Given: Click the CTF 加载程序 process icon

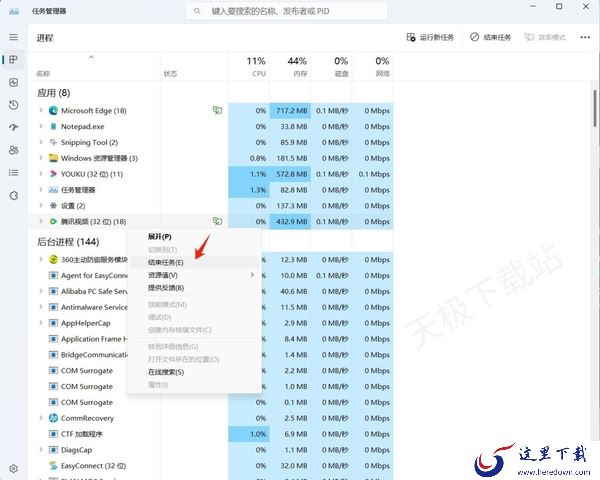Looking at the screenshot, I should pyautogui.click(x=53, y=434).
